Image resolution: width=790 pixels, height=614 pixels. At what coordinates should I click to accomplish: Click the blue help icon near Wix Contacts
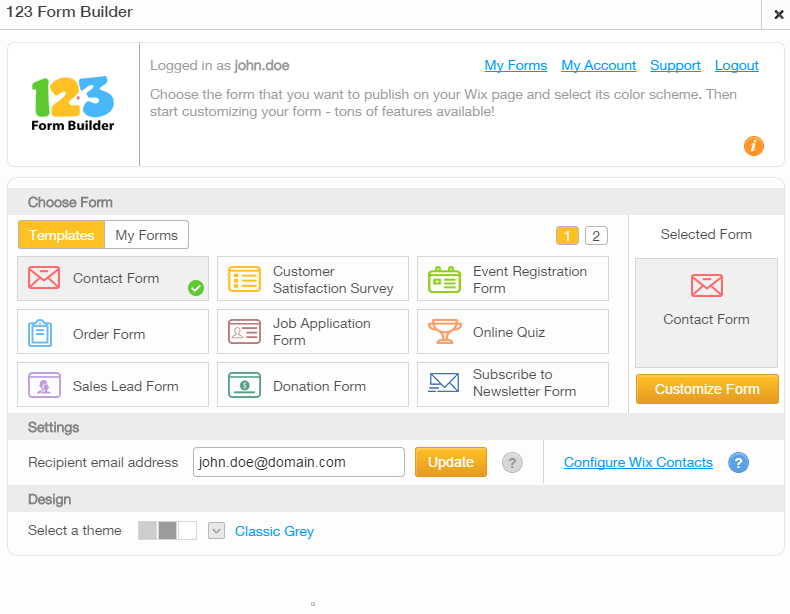[739, 462]
